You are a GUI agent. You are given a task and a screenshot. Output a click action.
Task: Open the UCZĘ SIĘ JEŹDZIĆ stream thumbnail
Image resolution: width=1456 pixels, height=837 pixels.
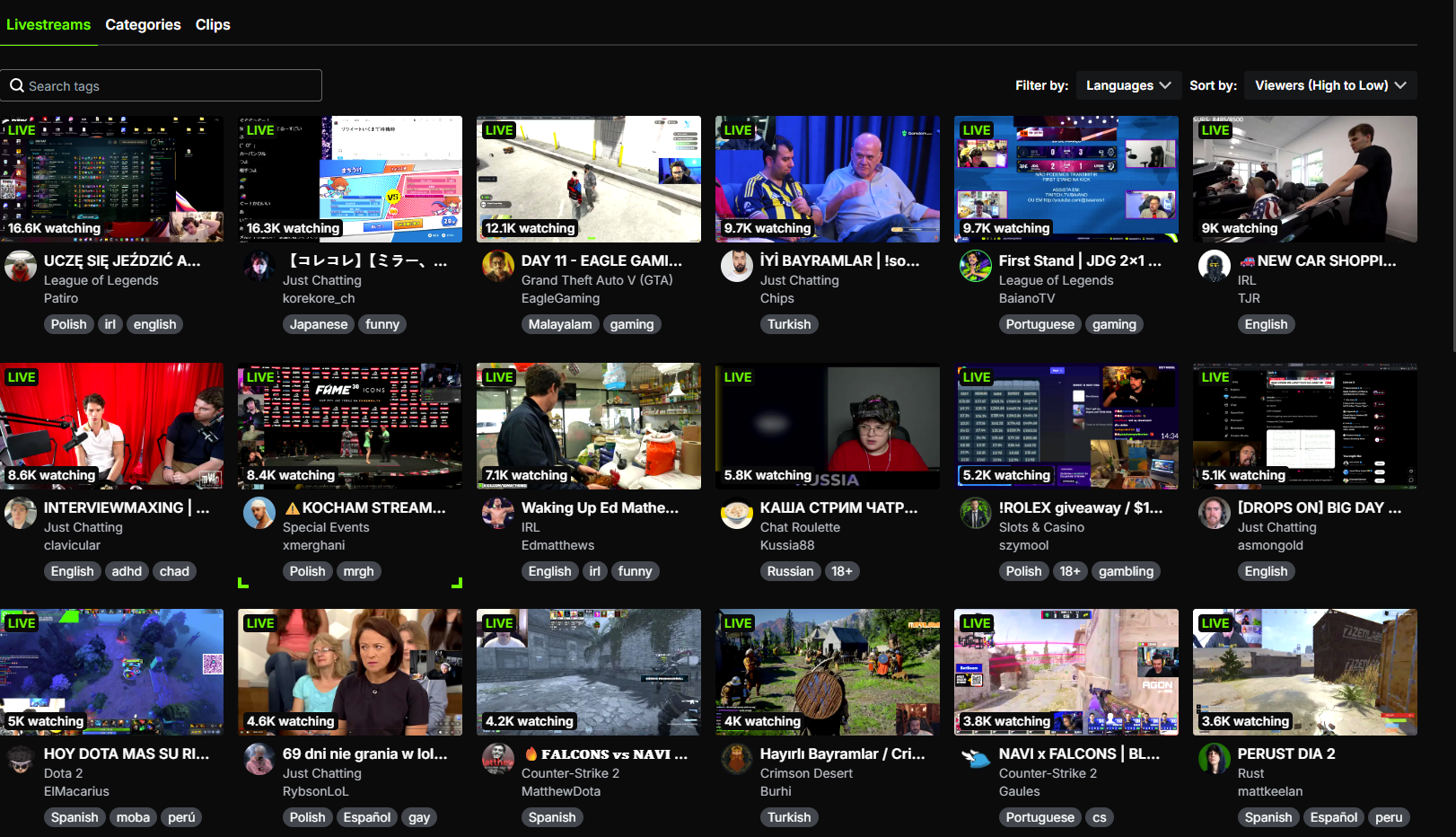[111, 179]
